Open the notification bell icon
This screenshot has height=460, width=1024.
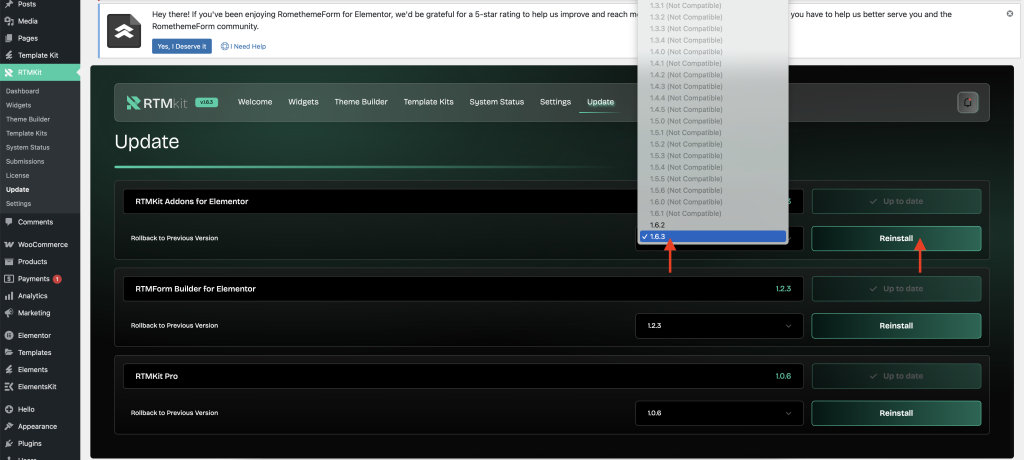[968, 103]
